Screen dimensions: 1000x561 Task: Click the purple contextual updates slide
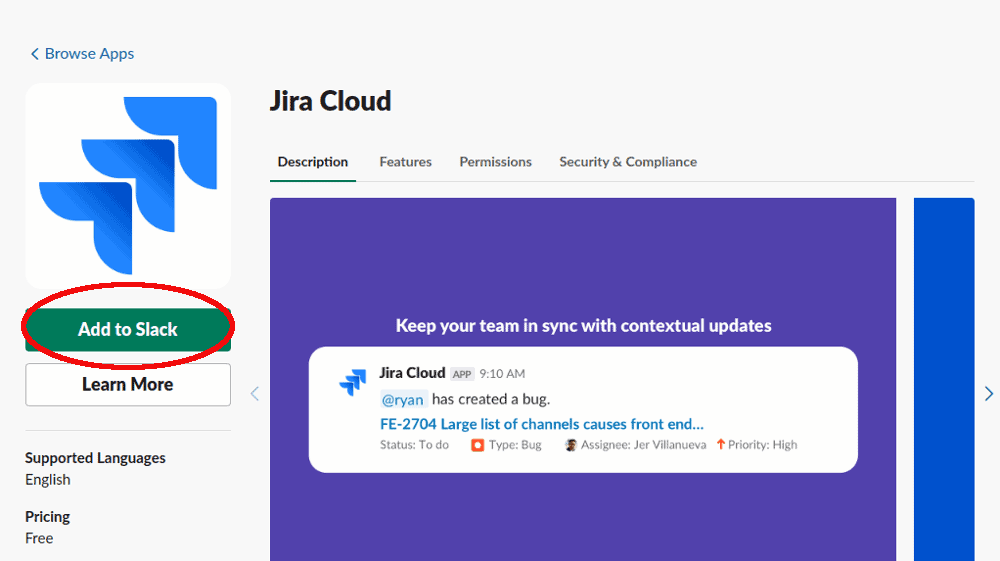(x=583, y=379)
